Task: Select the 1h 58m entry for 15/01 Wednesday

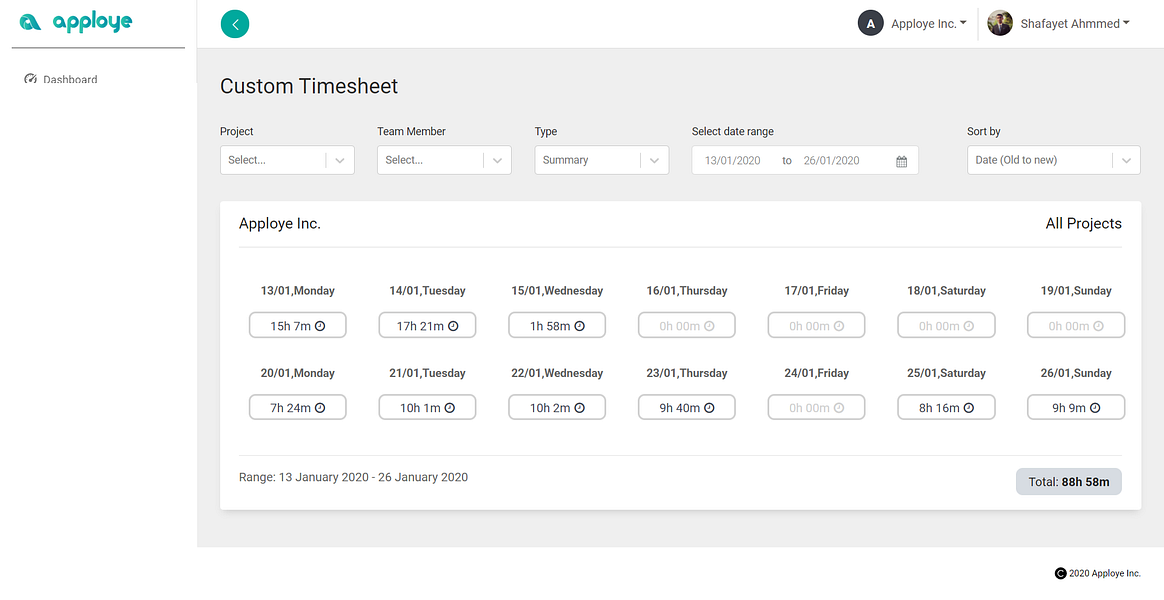Action: (x=557, y=325)
